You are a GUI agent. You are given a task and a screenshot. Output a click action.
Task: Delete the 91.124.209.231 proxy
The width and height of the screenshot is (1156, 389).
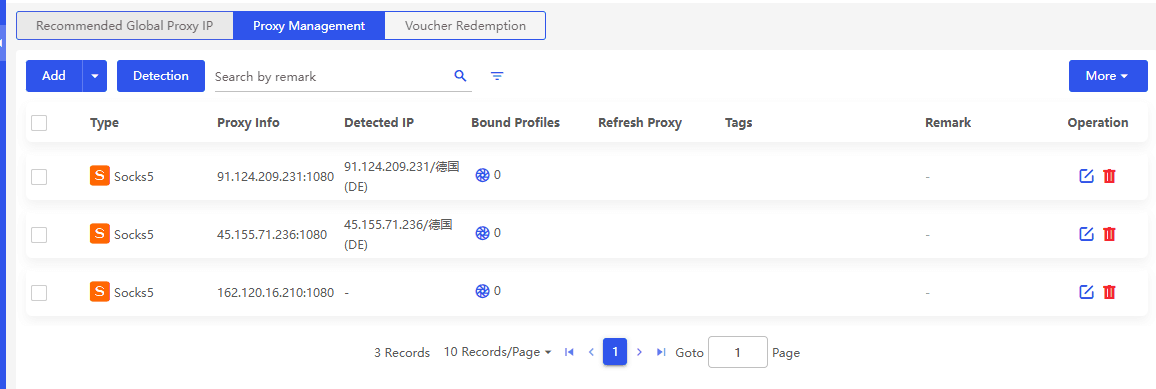coord(1109,176)
